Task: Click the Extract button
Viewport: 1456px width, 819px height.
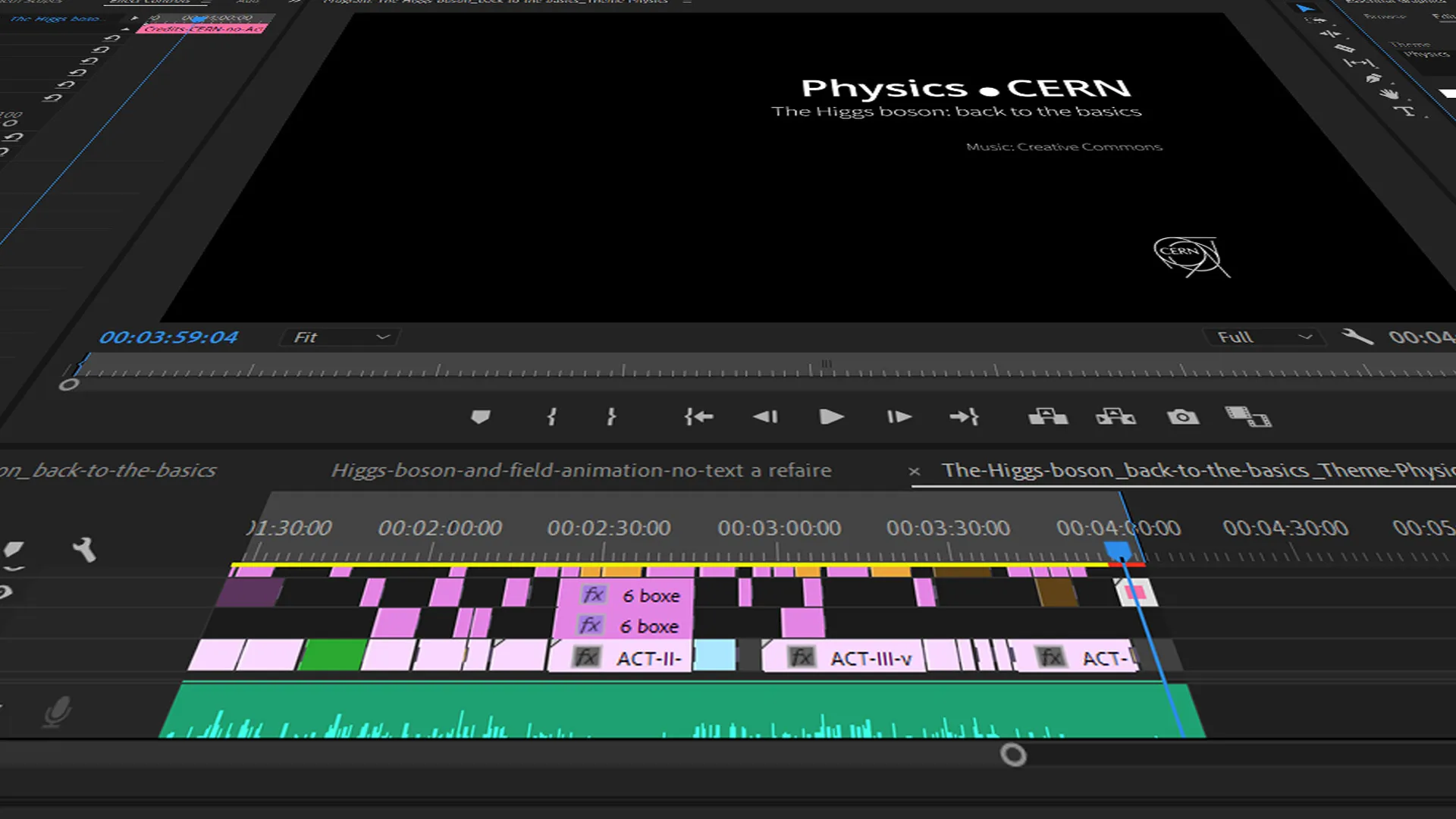Action: (1116, 416)
